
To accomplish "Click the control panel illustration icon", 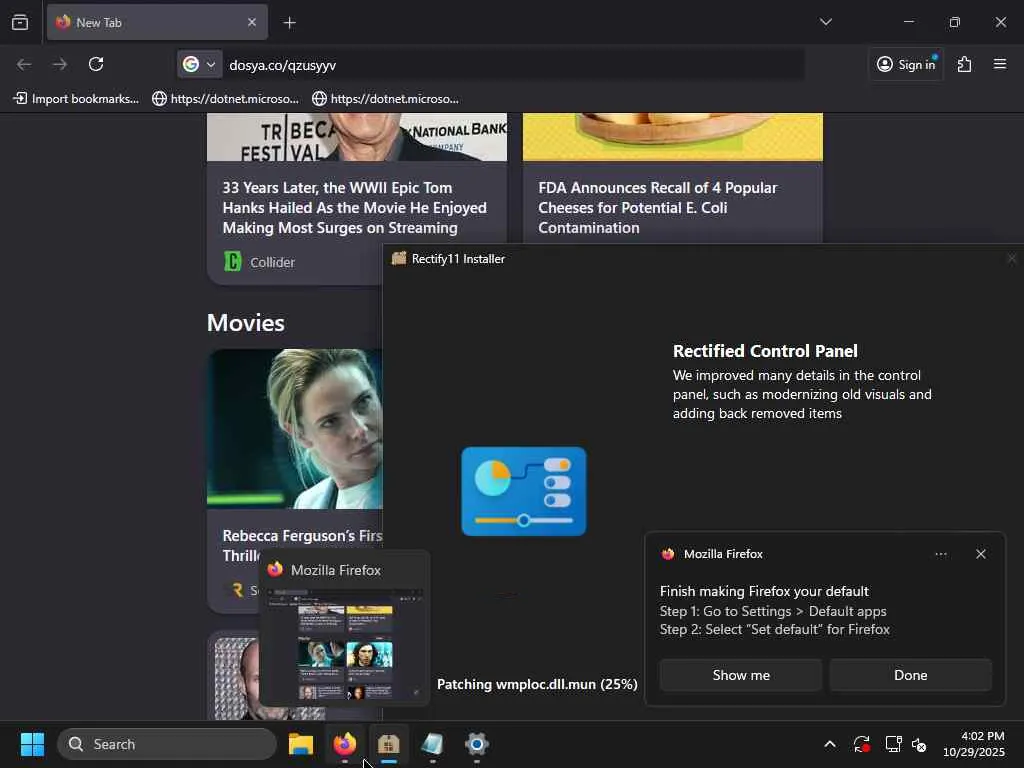I will tap(524, 491).
